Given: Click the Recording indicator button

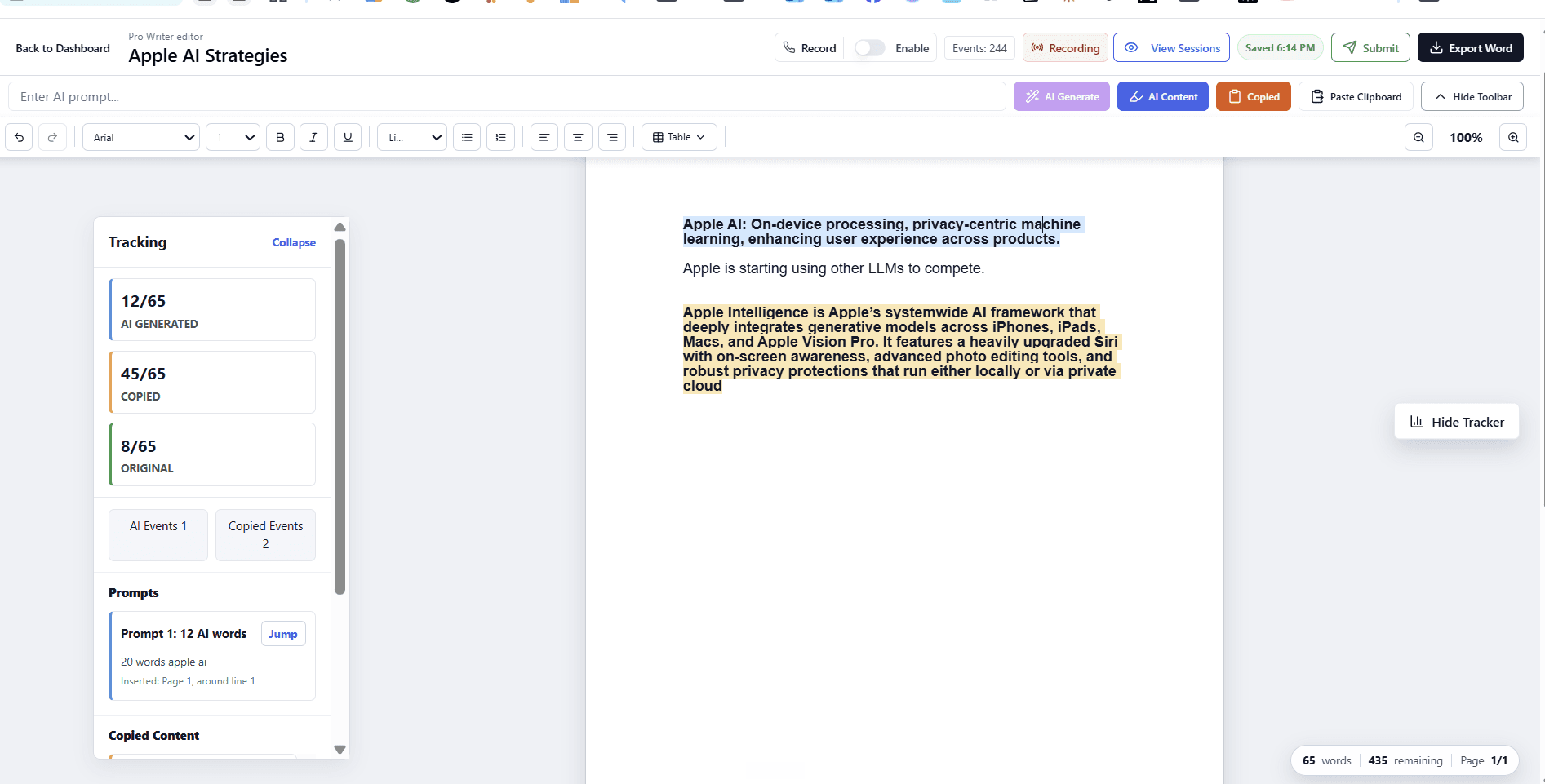Looking at the screenshot, I should click(1065, 48).
